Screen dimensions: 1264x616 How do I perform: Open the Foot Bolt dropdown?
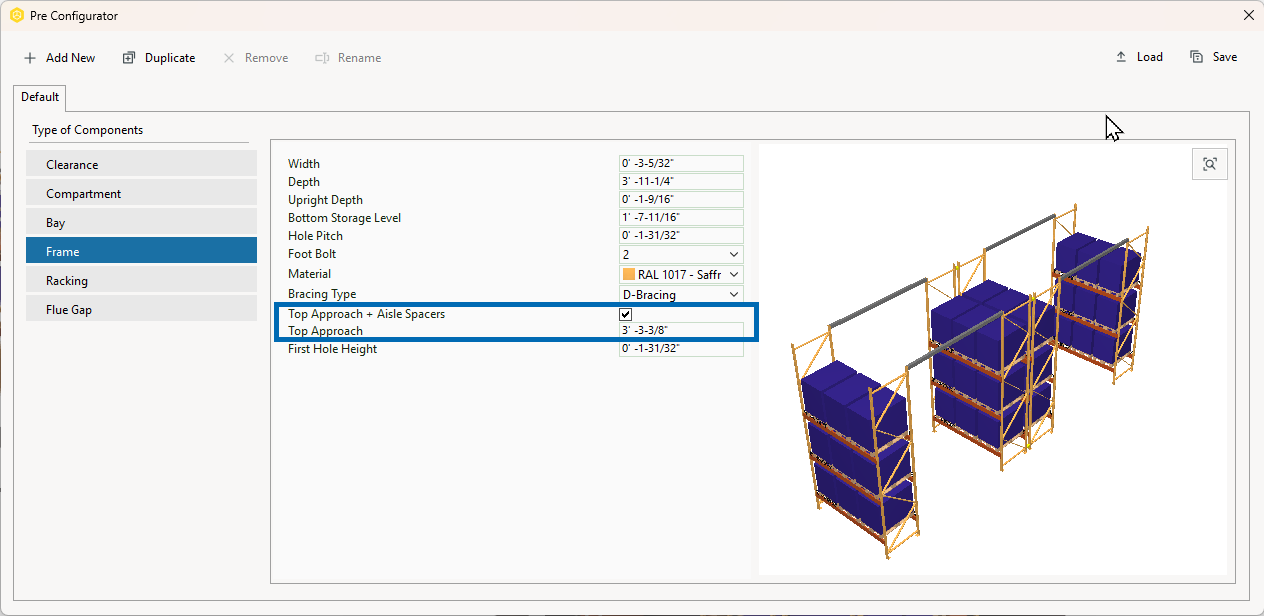click(x=734, y=254)
